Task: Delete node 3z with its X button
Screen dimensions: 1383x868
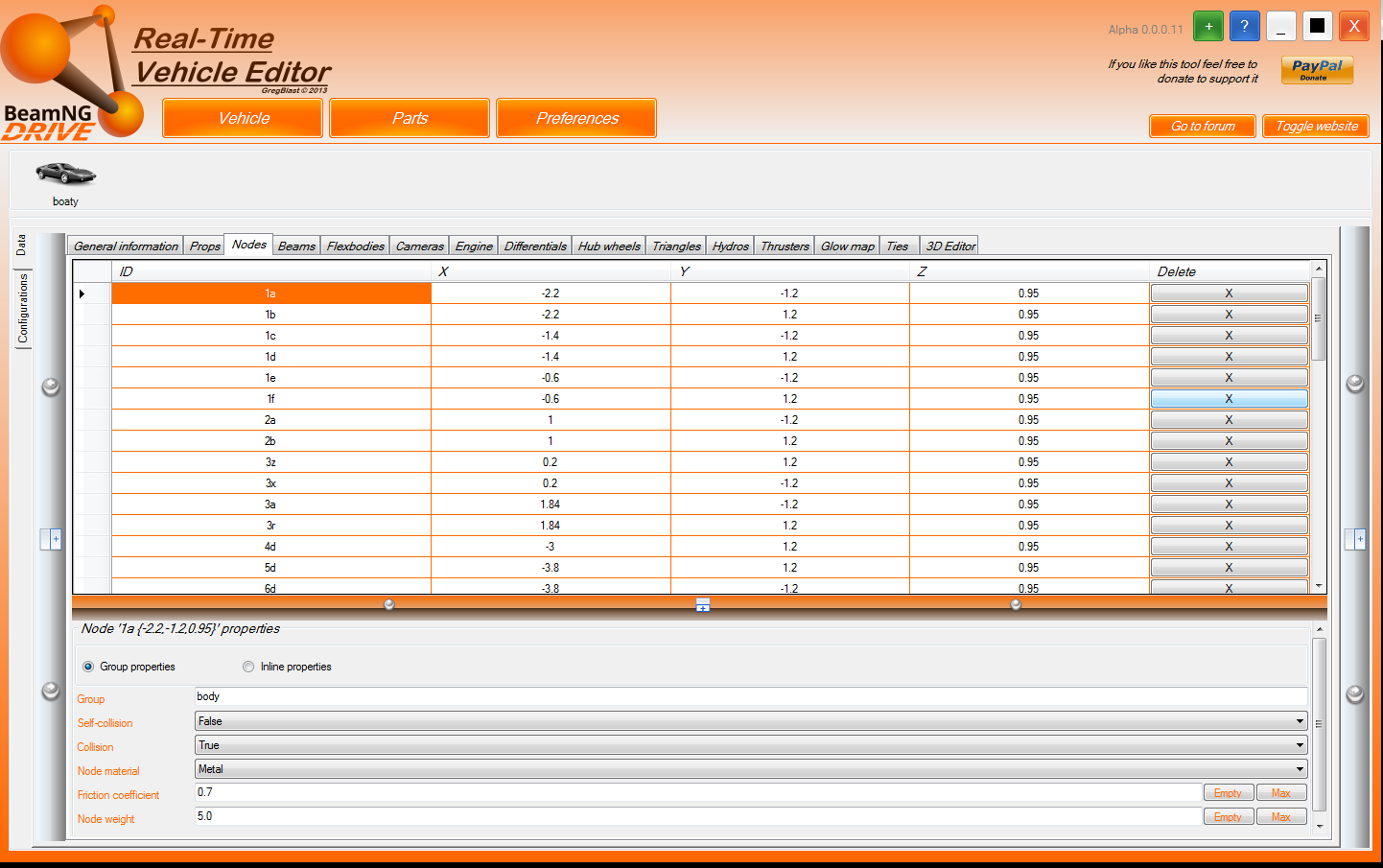Action: [1229, 462]
